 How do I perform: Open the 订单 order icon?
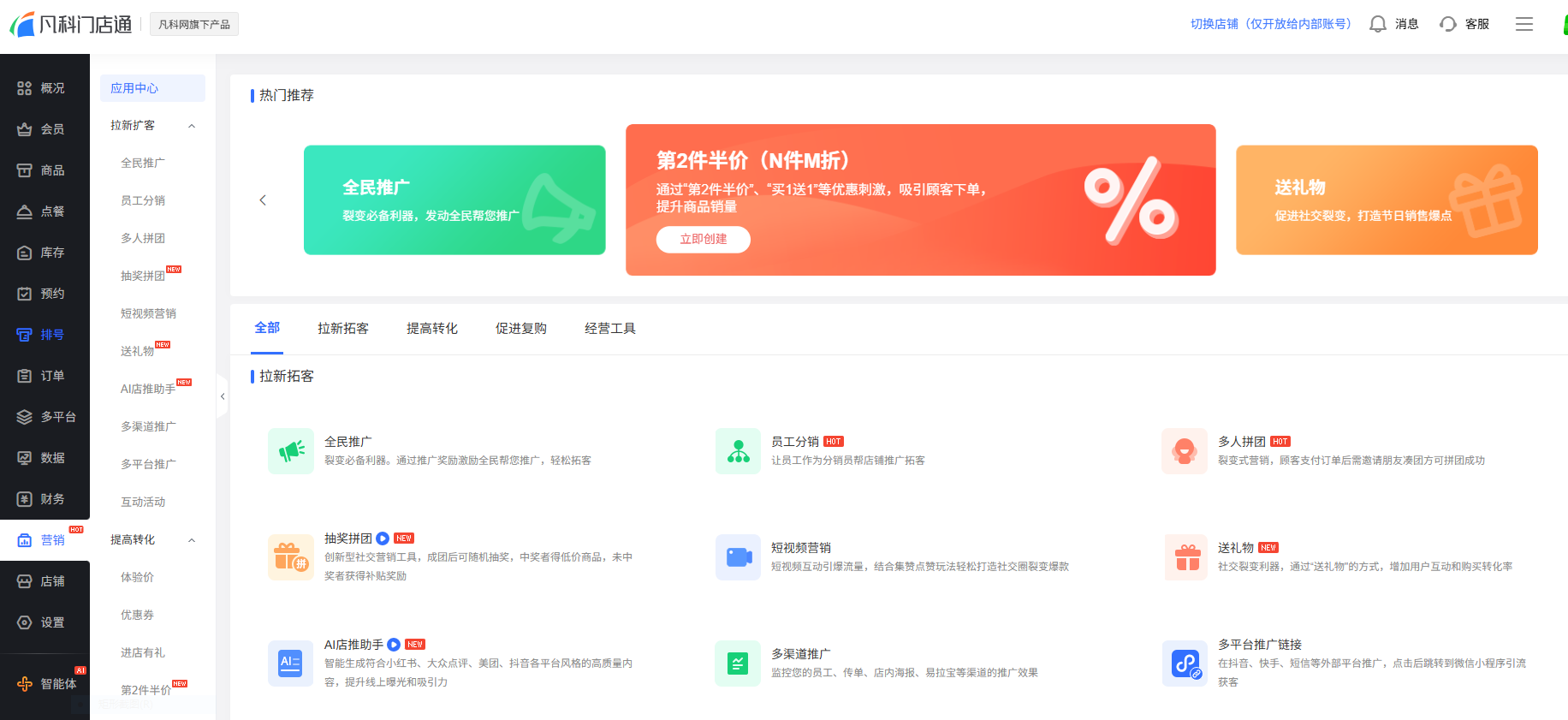click(x=24, y=376)
